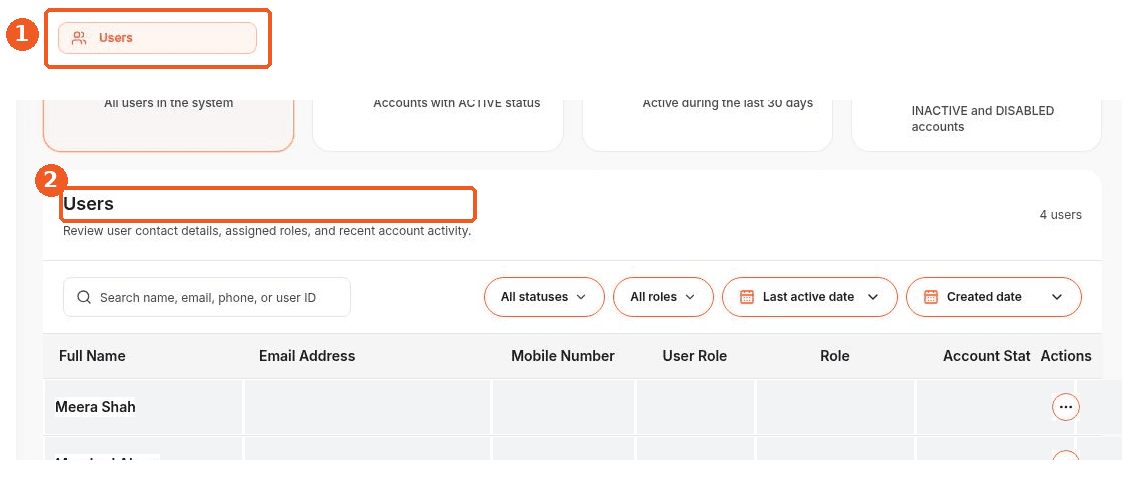
Task: Click the chevron on All statuses
Action: (x=581, y=297)
